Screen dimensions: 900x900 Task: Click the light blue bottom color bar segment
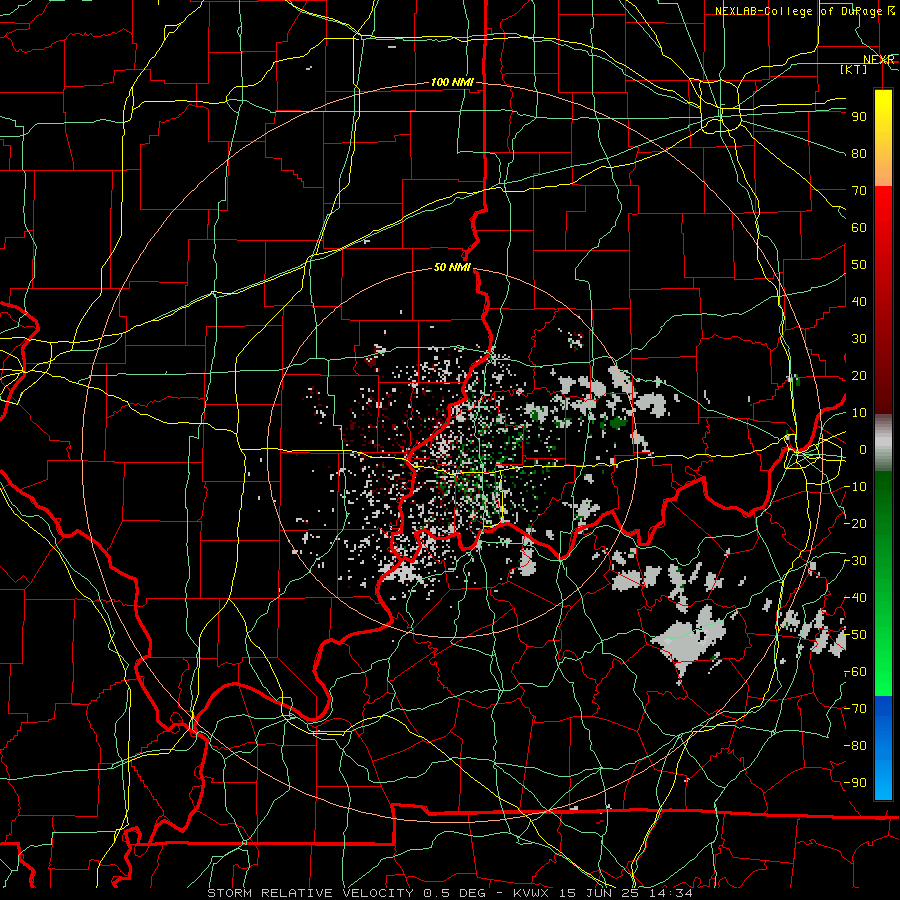(883, 778)
